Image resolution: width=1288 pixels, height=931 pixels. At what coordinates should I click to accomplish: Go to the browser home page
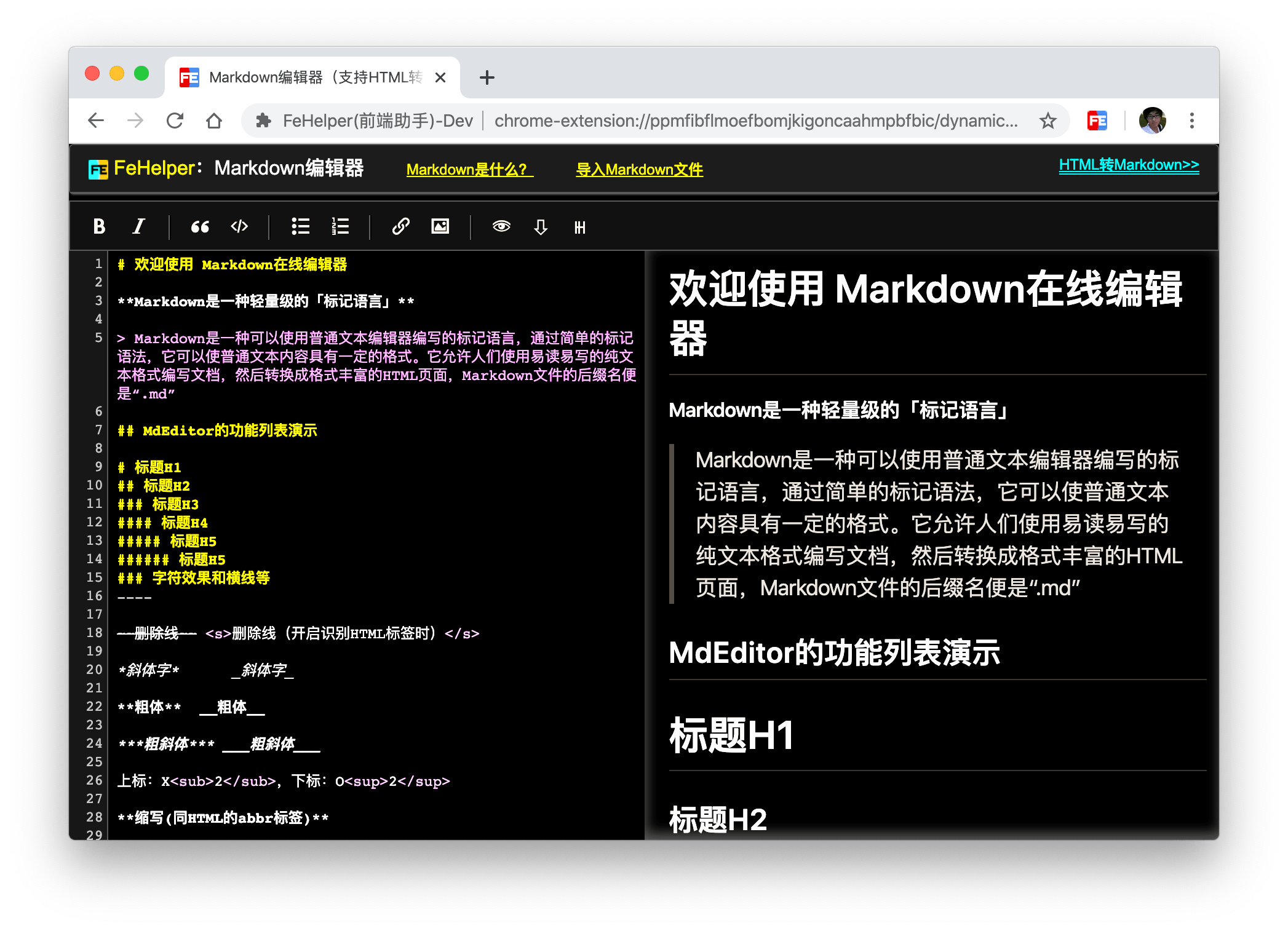click(x=214, y=121)
